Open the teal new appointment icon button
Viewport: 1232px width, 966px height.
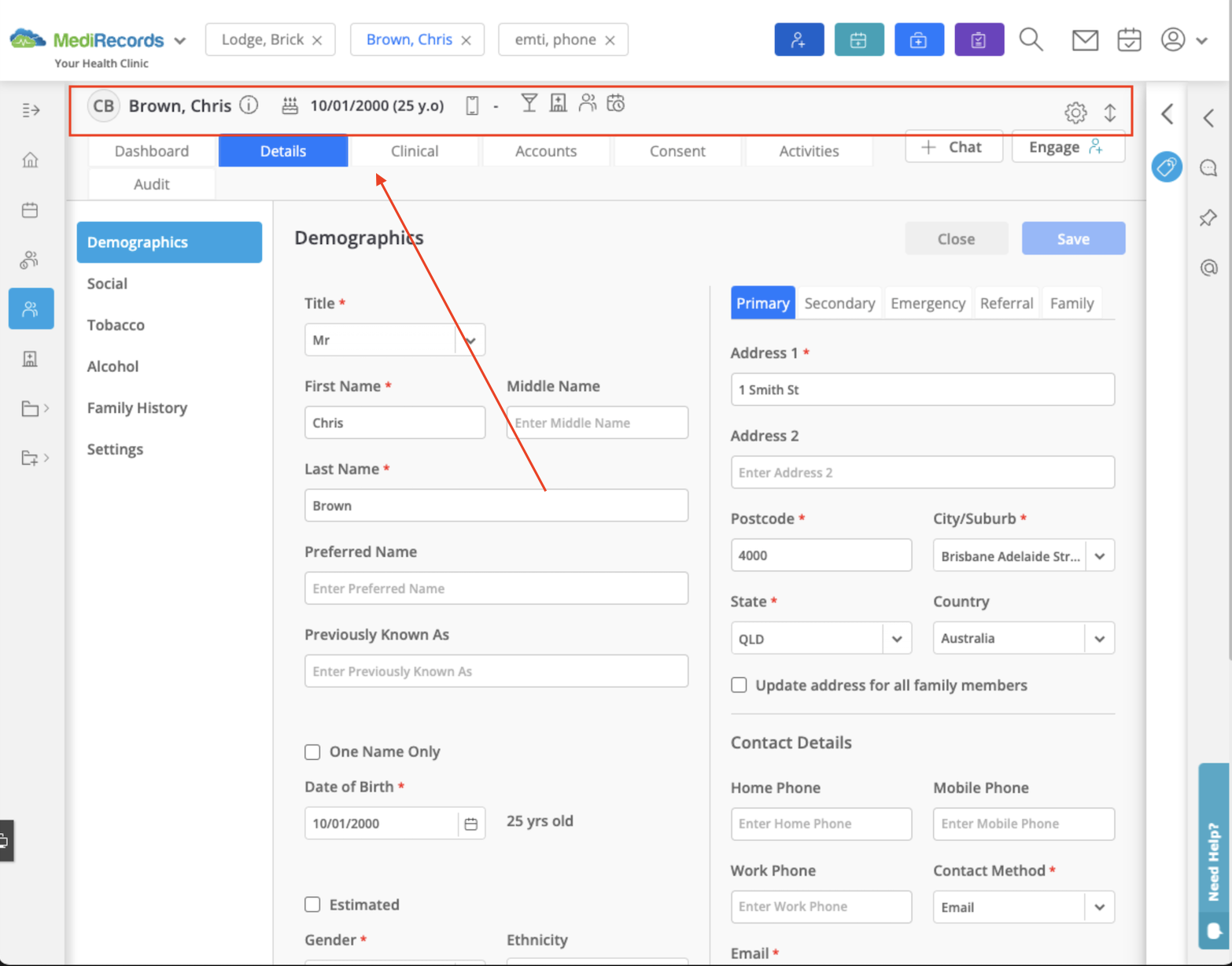(858, 39)
